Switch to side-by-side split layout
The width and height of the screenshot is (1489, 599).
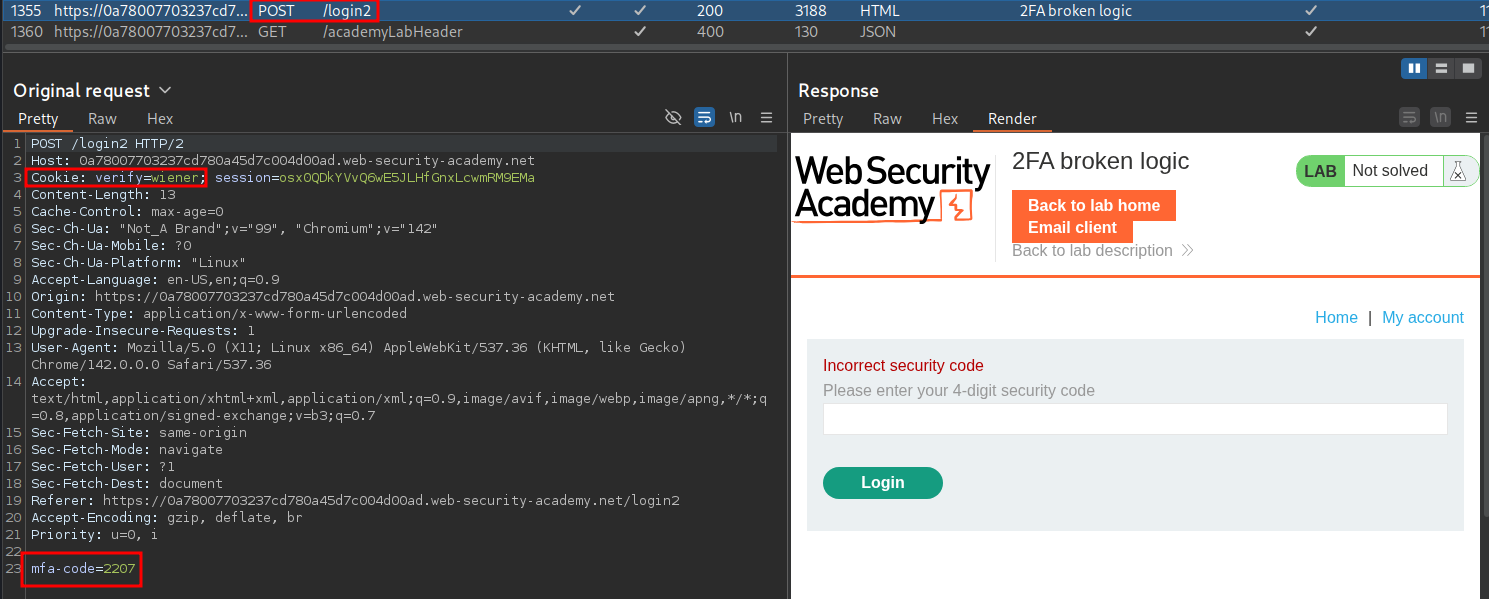coord(1414,68)
